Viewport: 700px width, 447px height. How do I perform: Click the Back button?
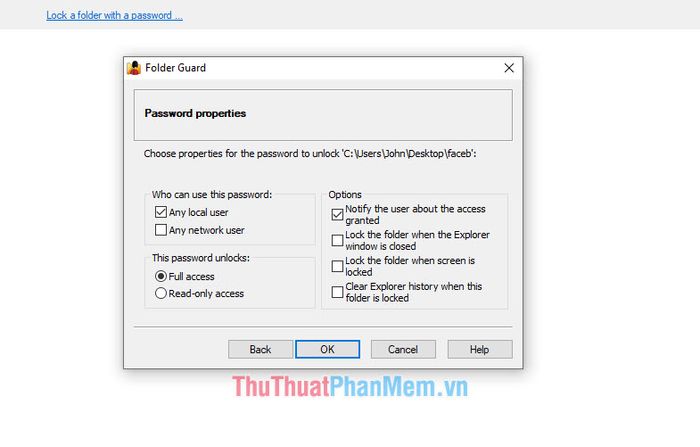click(x=260, y=349)
